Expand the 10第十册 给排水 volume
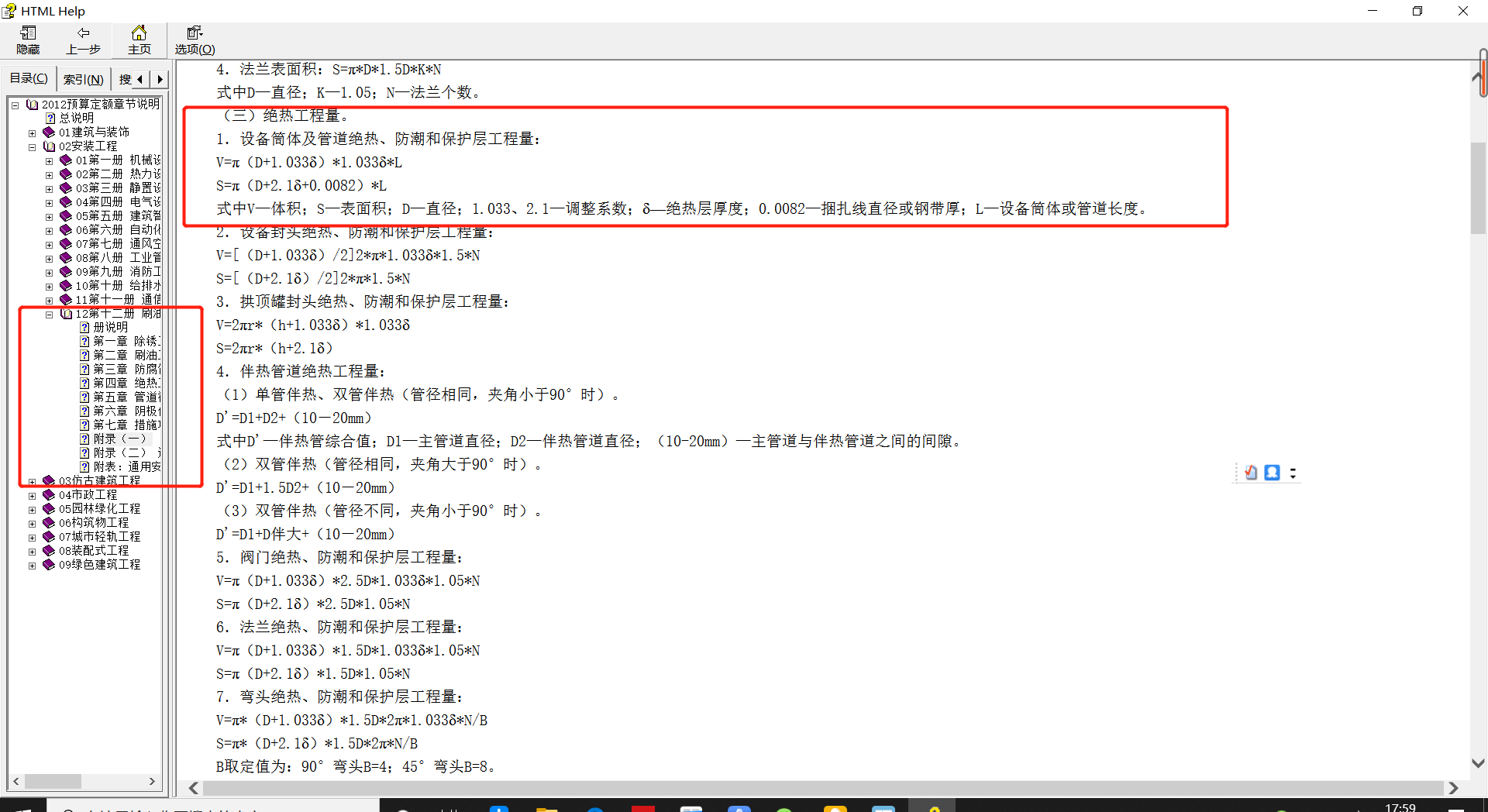This screenshot has height=812, width=1488. click(x=49, y=286)
